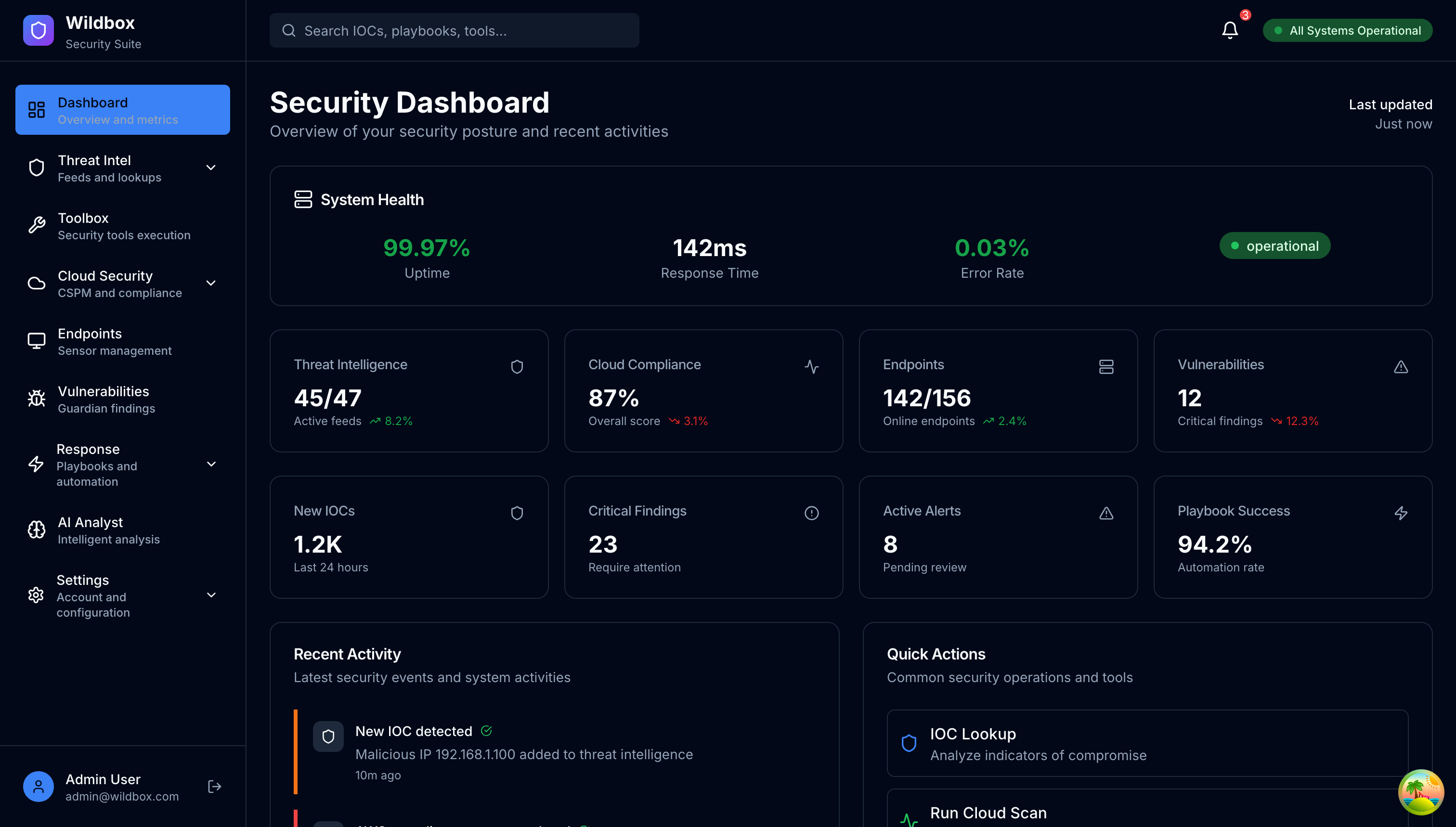This screenshot has width=1456, height=827.
Task: Select the AI Analyst brain icon
Action: 36,529
